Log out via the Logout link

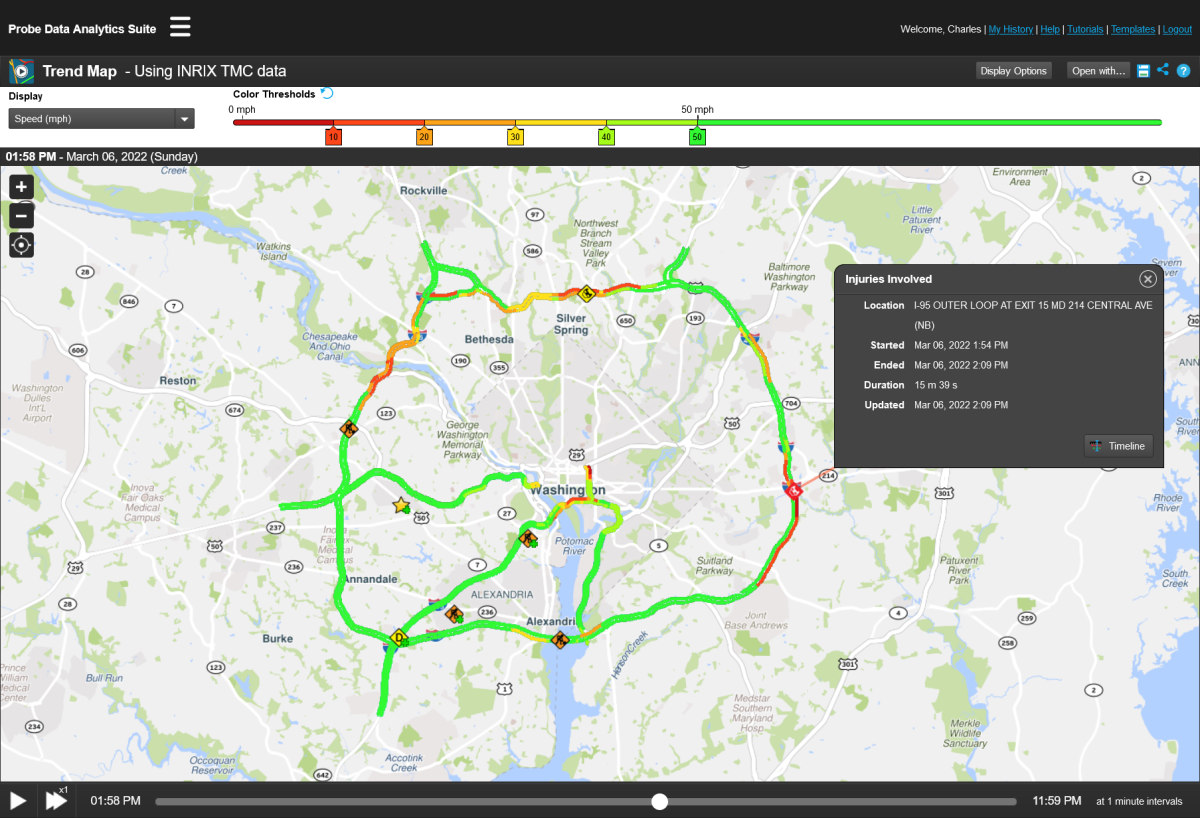(x=1175, y=29)
